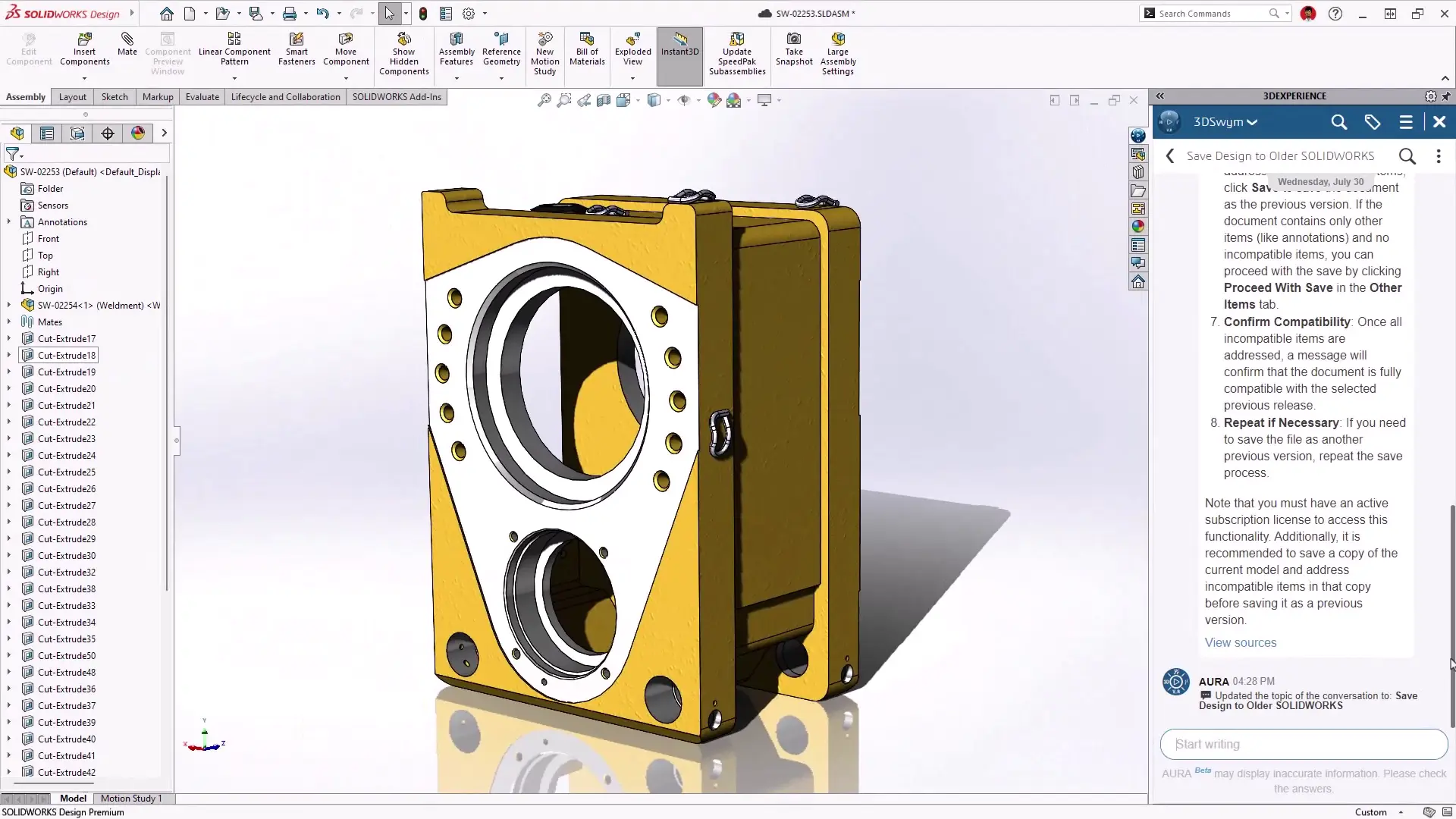The image size is (1456, 819).
Task: Open the Lifecycle and Collaboration tab
Action: pyautogui.click(x=285, y=96)
